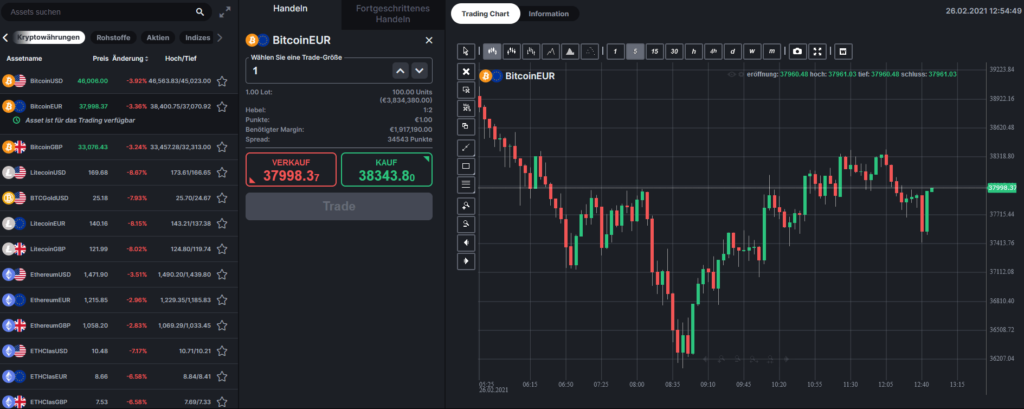1024x409 pixels.
Task: Favorite EthereumUSD with its star
Action: pyautogui.click(x=222, y=274)
